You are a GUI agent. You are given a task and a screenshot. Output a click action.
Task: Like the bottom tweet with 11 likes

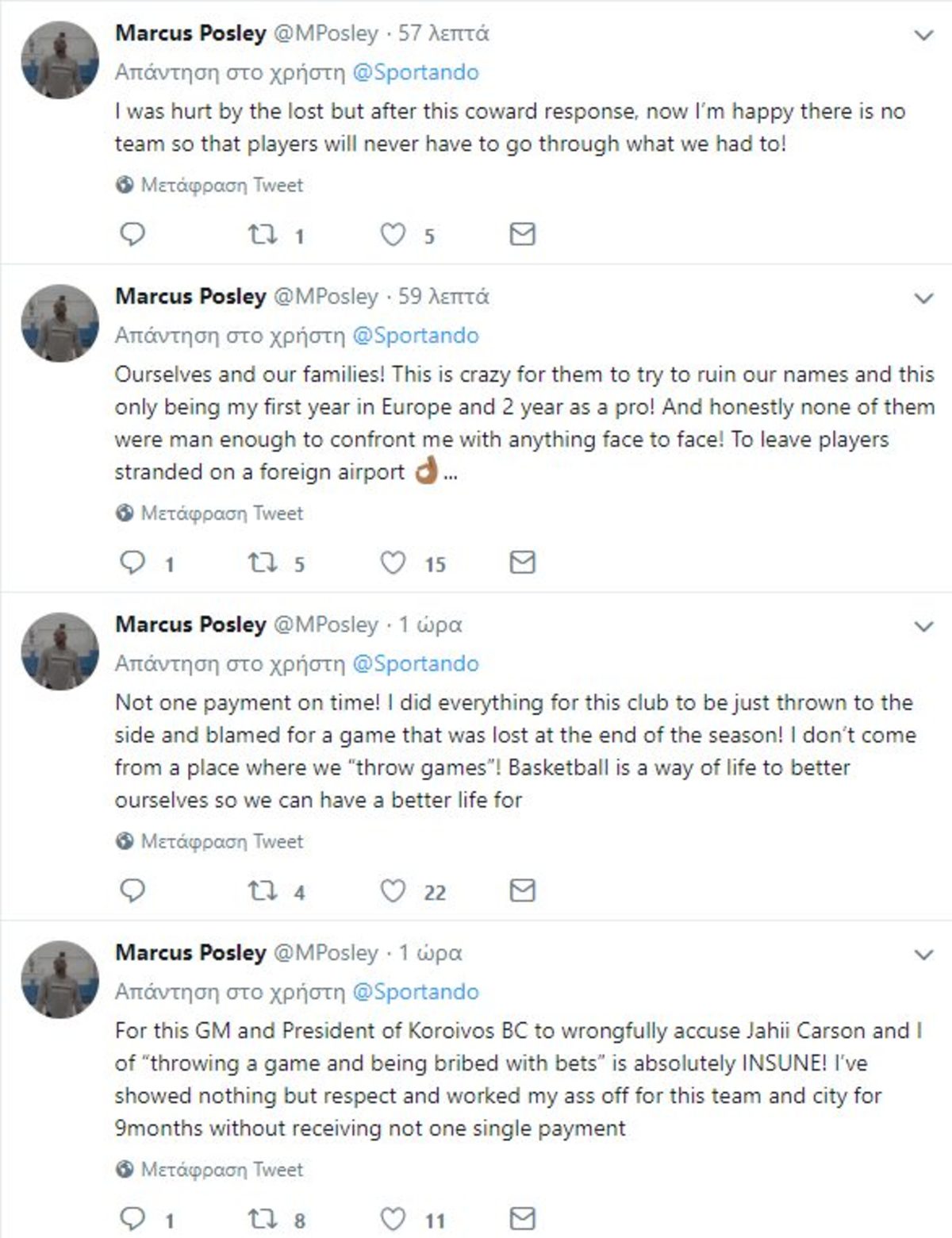point(393,1219)
